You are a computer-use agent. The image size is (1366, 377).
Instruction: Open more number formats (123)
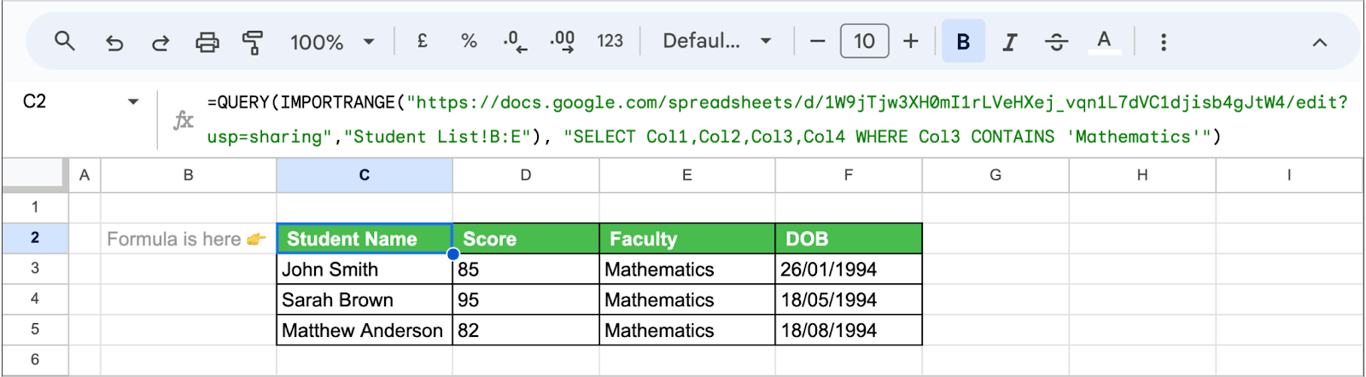610,42
